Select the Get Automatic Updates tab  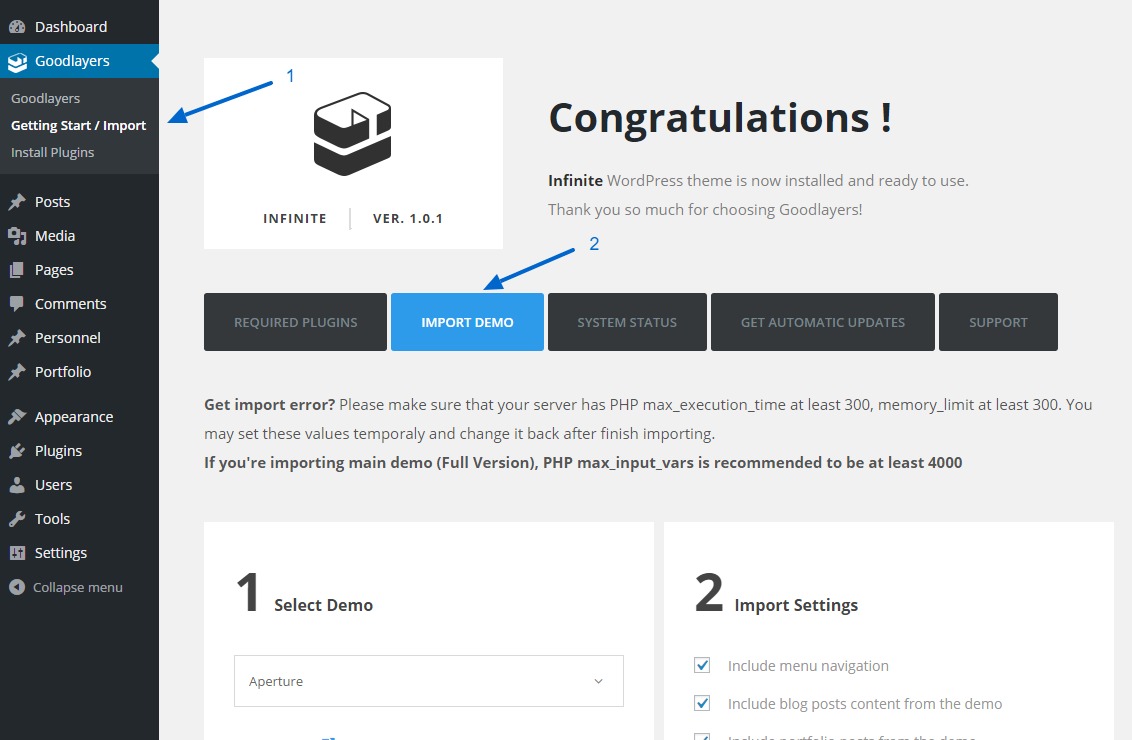(x=822, y=322)
